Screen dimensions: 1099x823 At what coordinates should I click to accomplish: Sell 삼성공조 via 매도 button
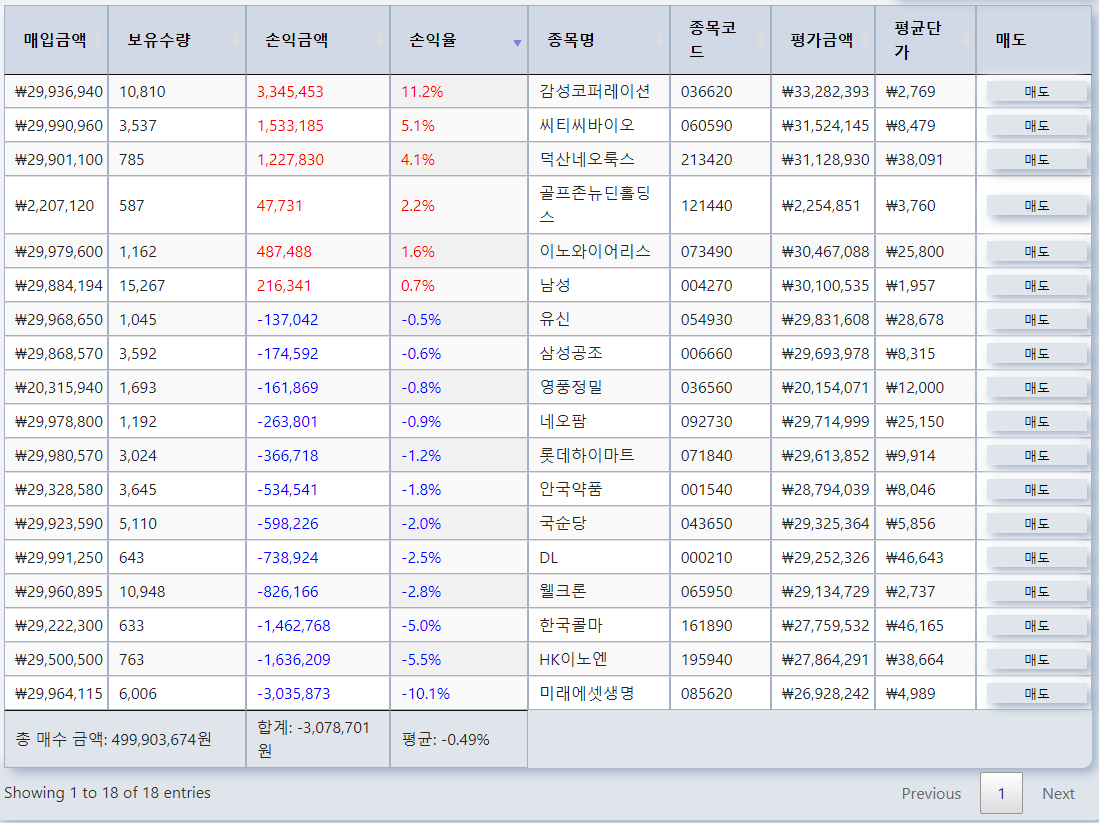(x=1037, y=353)
